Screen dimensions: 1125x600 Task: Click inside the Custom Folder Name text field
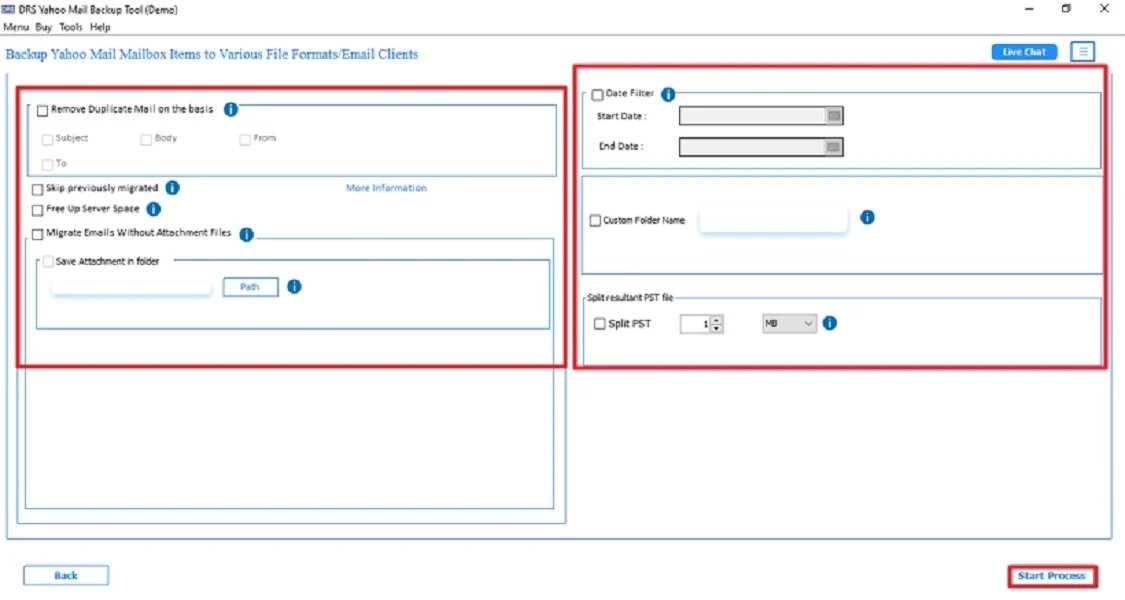[773, 217]
